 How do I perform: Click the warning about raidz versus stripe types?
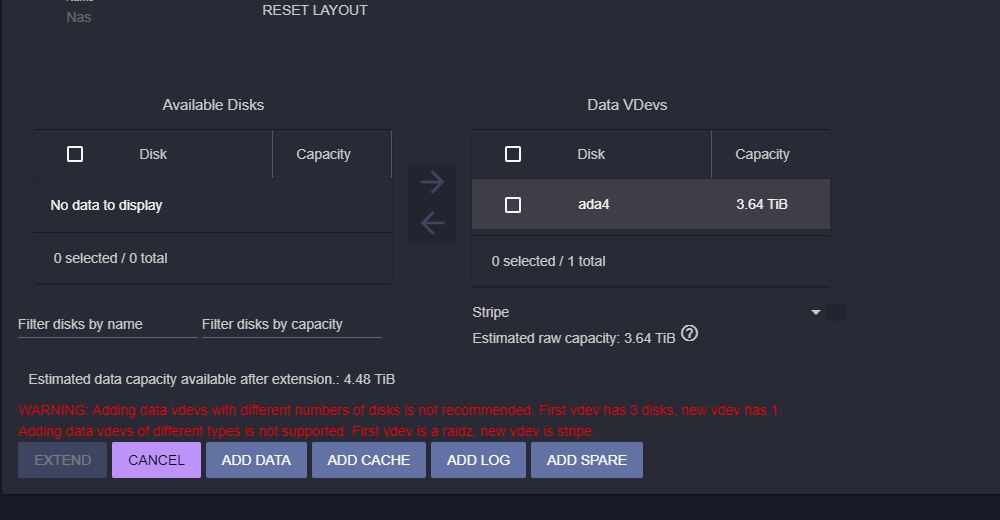306,431
